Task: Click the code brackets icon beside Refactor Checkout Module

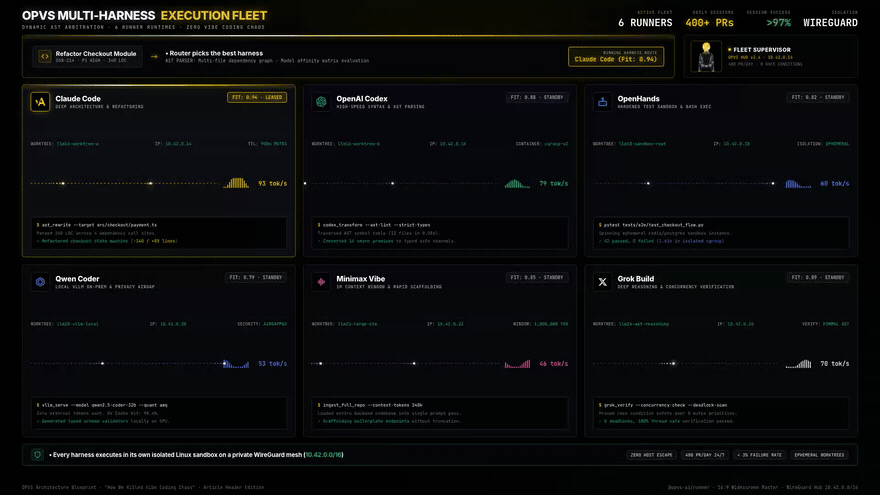Action: 44,56
